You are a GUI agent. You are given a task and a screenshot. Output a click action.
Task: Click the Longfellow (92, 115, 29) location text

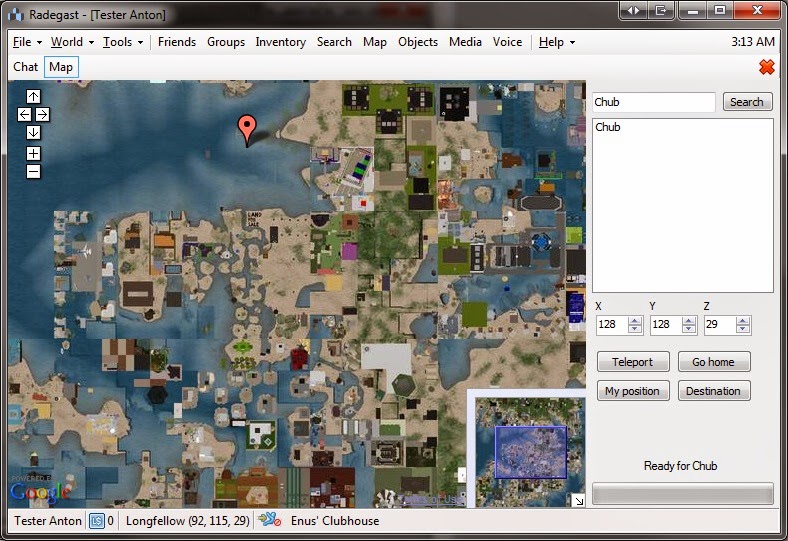(188, 521)
